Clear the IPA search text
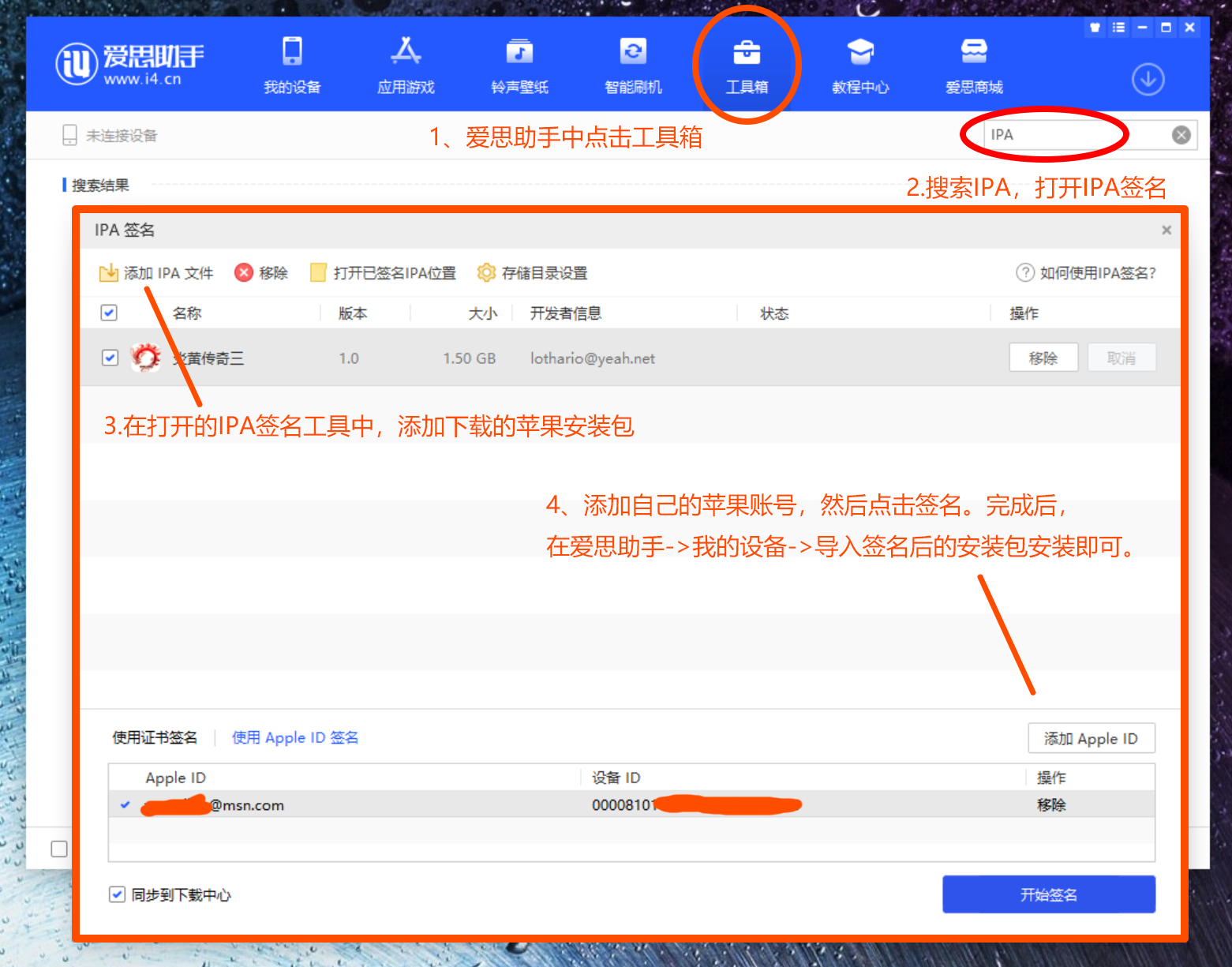 tap(1181, 135)
